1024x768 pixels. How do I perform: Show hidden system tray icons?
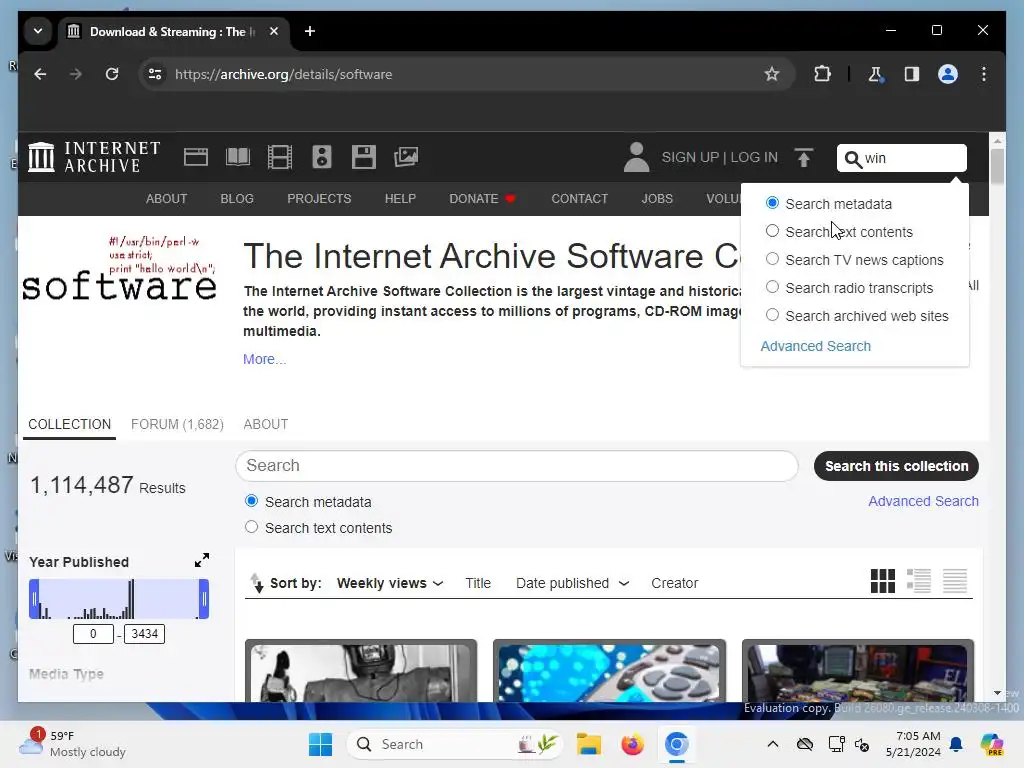773,744
